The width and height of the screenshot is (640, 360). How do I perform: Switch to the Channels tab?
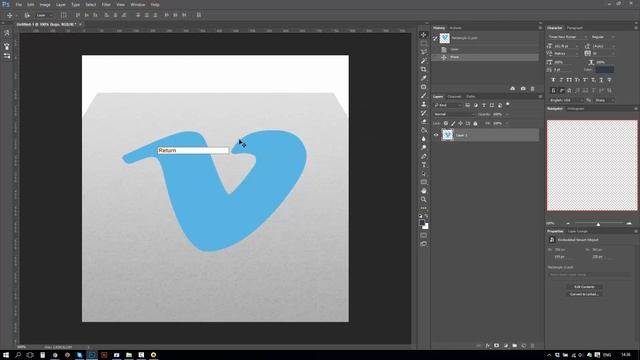click(x=454, y=97)
